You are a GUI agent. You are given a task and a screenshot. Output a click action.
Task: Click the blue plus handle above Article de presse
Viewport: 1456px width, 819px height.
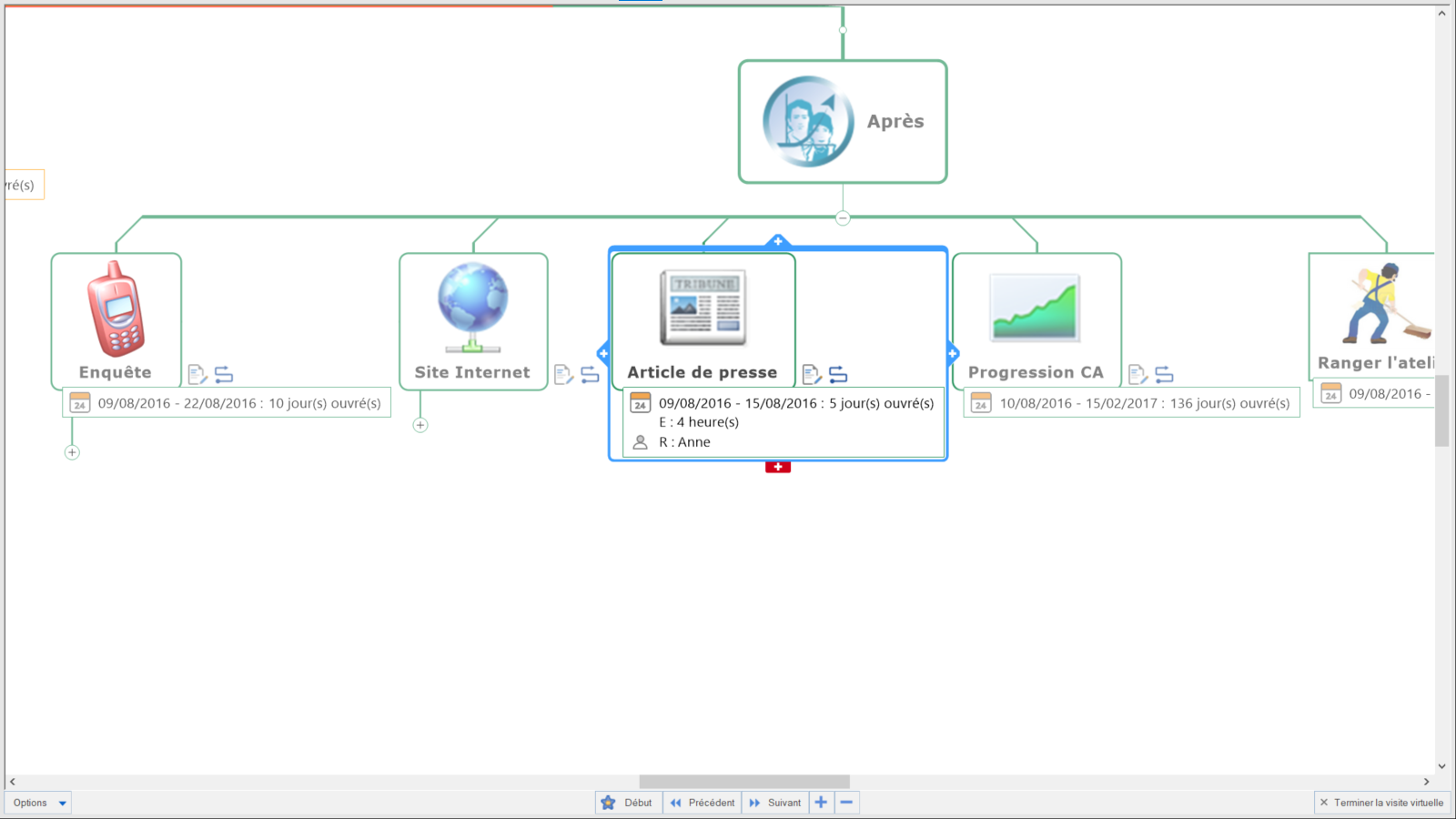click(778, 241)
